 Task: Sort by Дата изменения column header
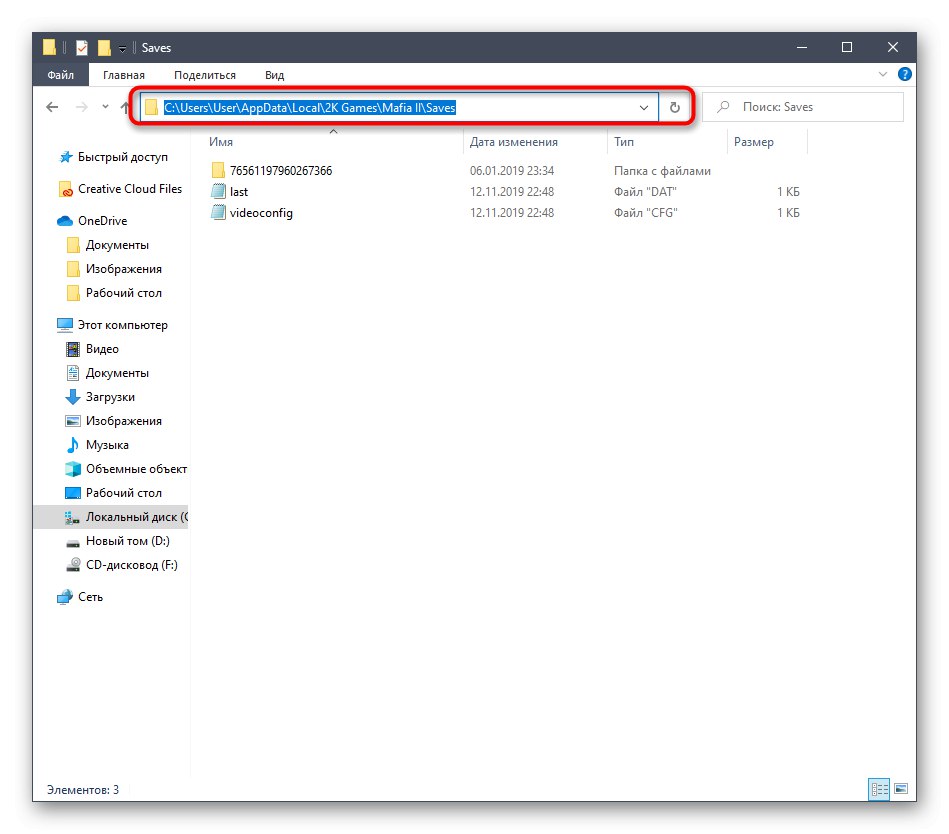pyautogui.click(x=514, y=142)
